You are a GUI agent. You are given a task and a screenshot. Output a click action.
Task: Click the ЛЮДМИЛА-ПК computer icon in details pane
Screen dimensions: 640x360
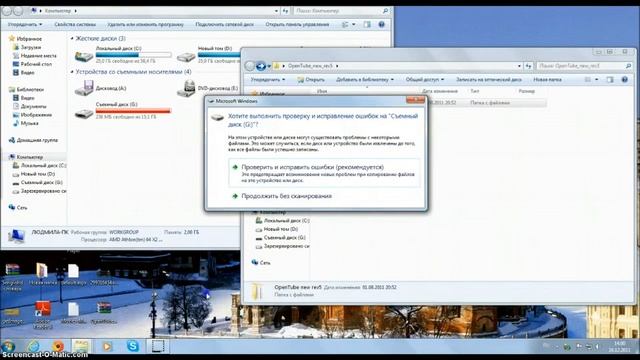16,236
